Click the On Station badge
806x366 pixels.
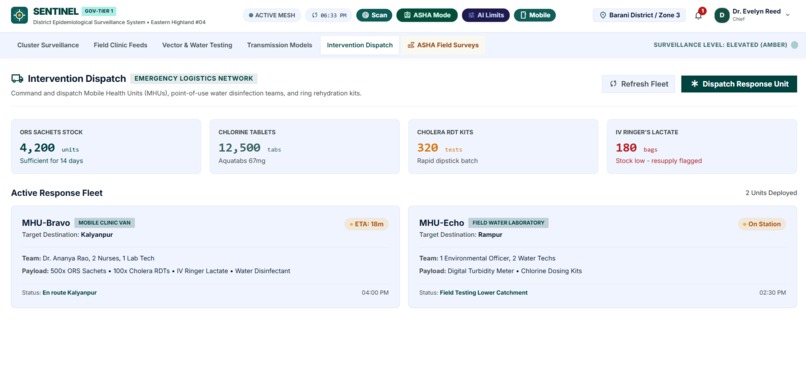pos(762,224)
